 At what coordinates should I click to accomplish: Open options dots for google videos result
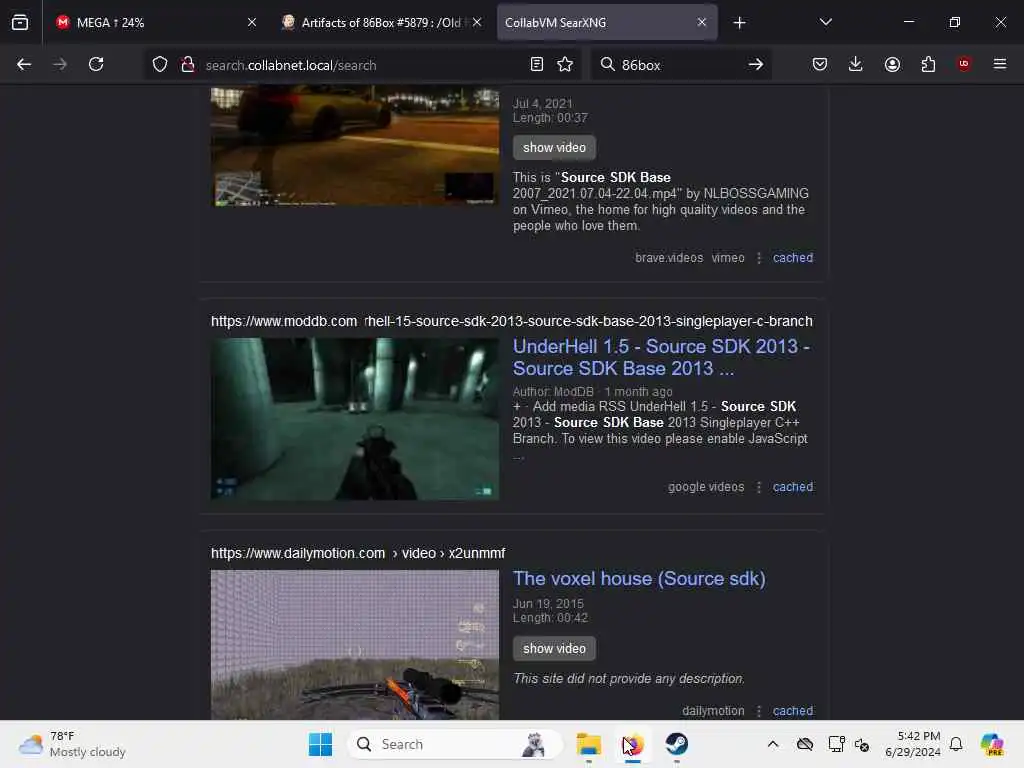(x=759, y=487)
